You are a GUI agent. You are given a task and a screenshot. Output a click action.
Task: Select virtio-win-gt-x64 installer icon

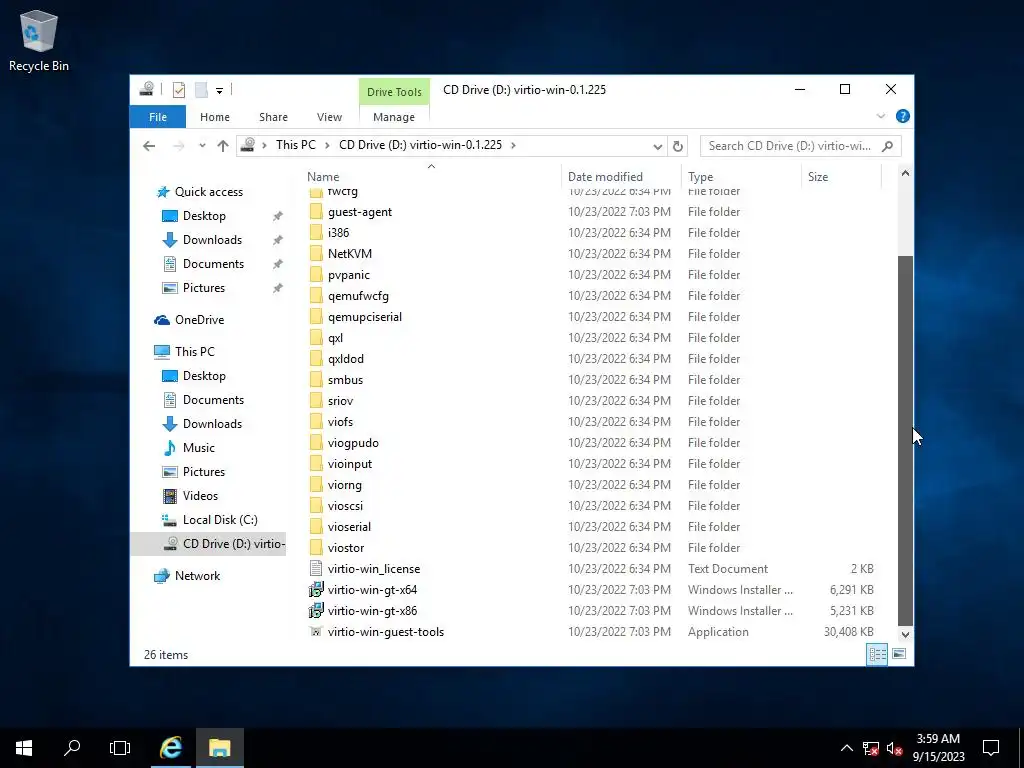point(316,590)
